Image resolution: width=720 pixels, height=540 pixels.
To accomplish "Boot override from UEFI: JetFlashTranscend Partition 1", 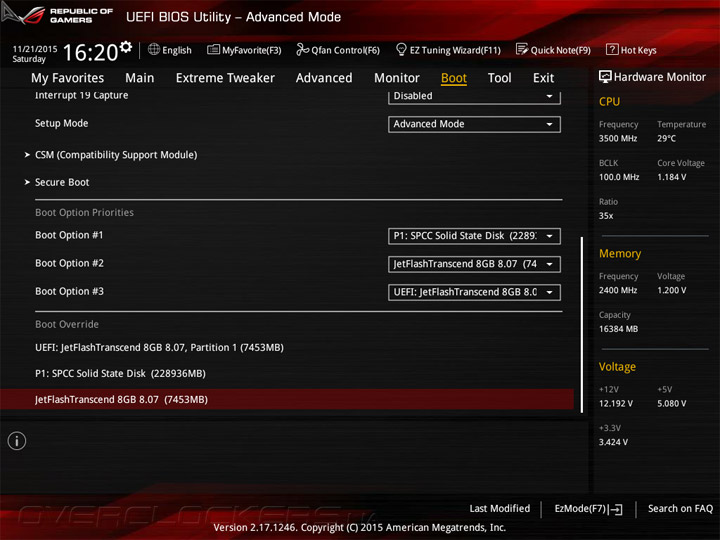I will pos(159,348).
